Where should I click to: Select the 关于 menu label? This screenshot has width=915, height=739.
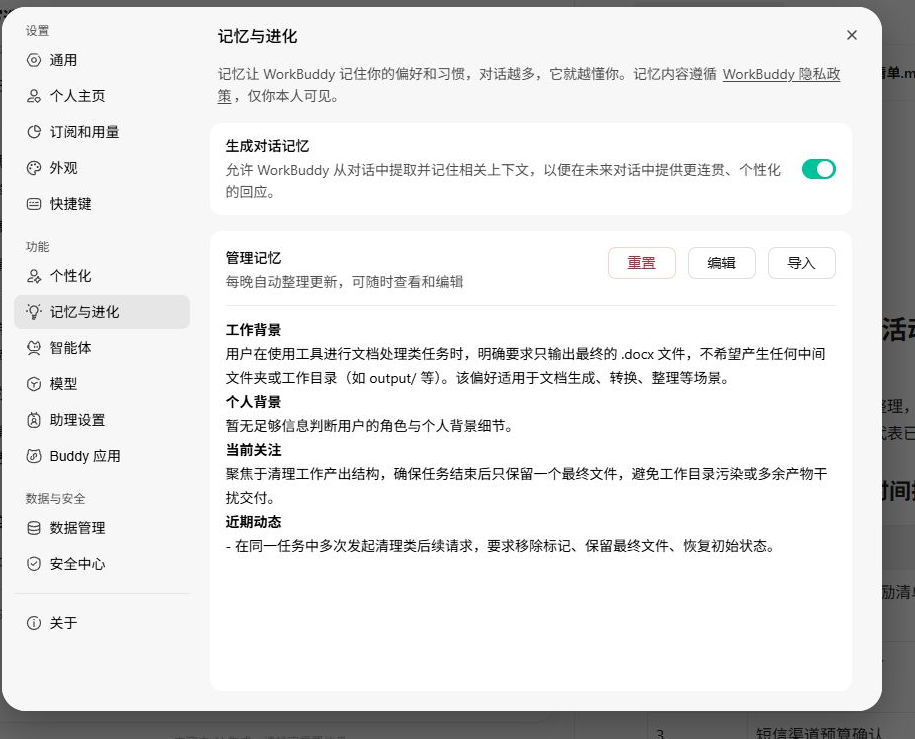(x=64, y=623)
